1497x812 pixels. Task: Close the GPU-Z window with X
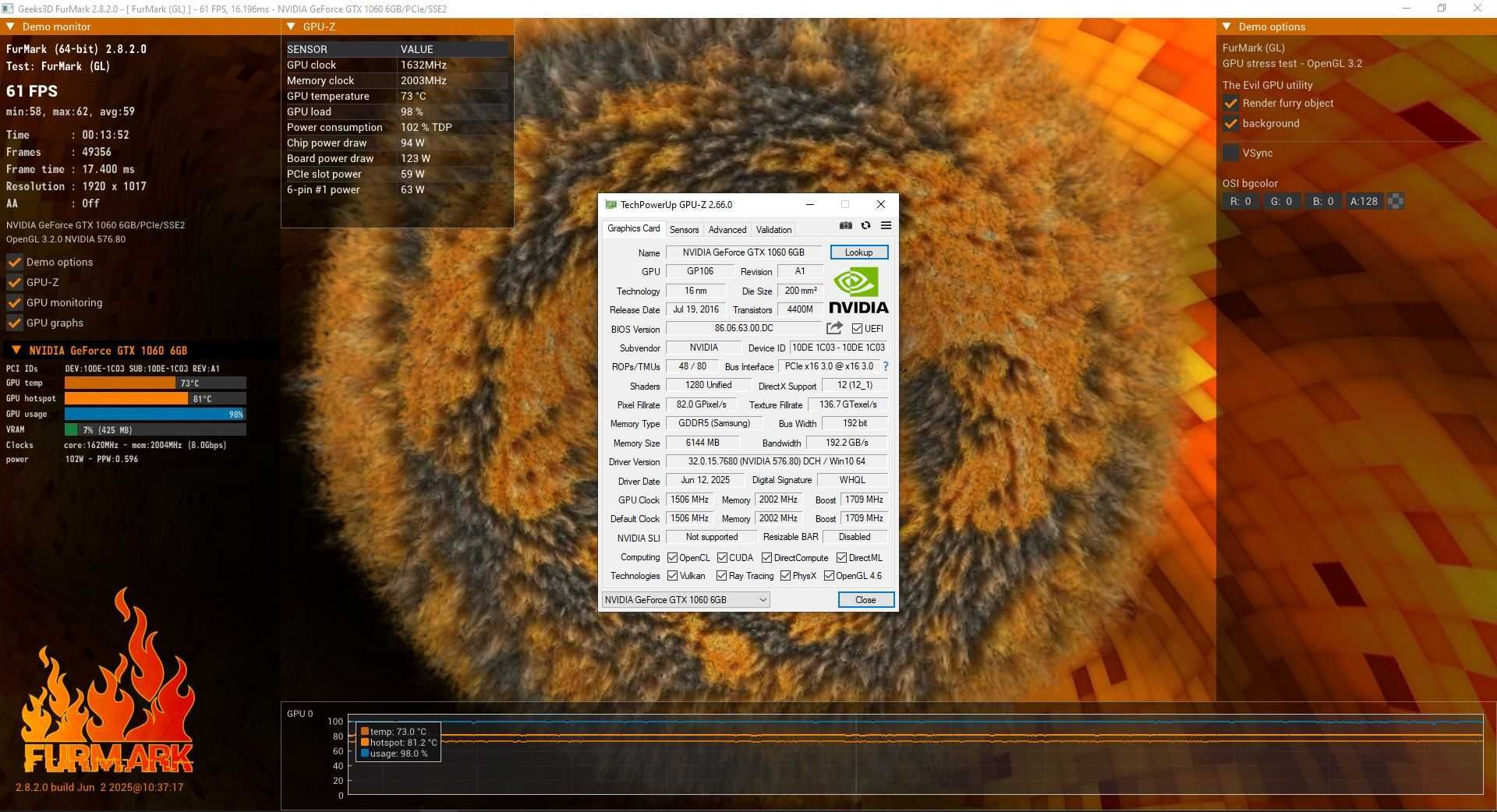(880, 204)
